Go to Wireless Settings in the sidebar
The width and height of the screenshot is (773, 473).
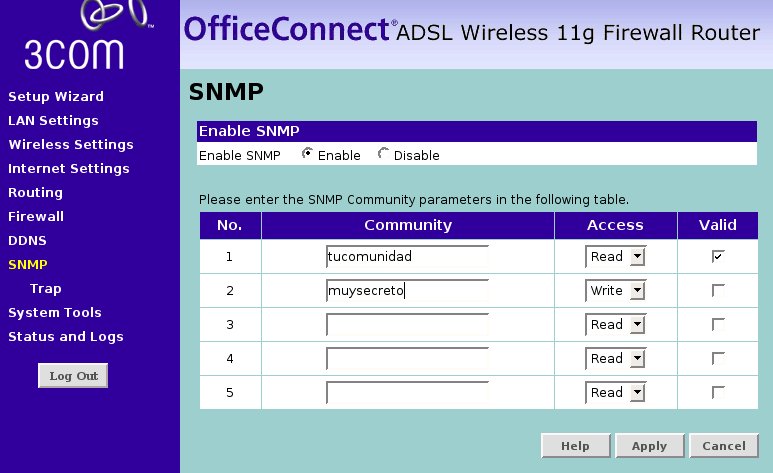(x=71, y=145)
